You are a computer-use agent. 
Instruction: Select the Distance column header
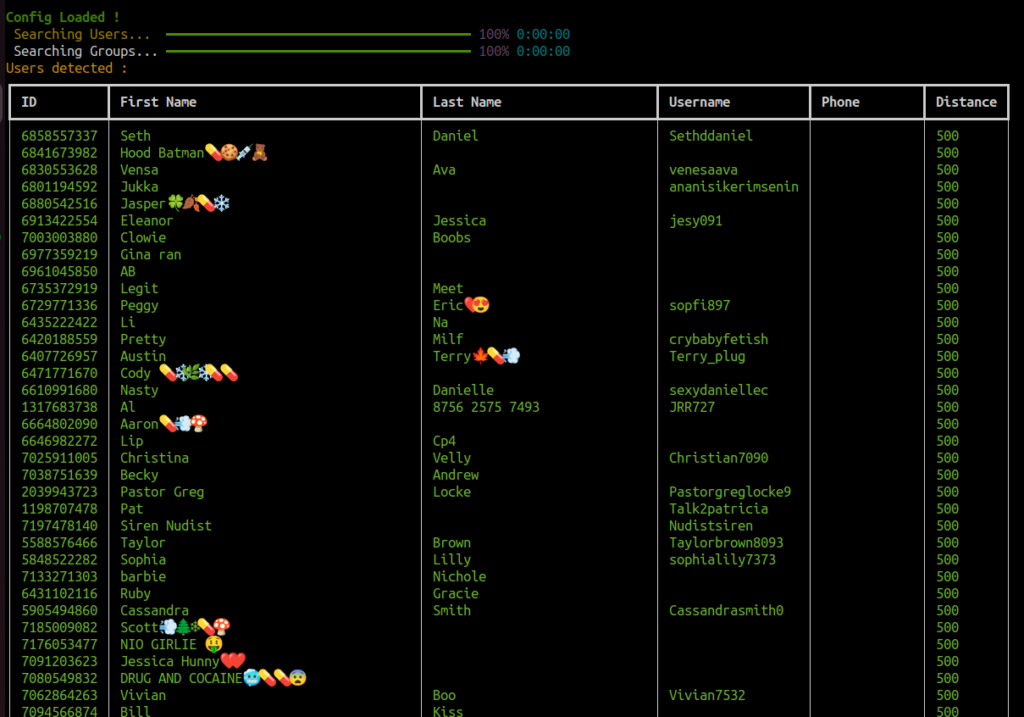click(x=966, y=102)
